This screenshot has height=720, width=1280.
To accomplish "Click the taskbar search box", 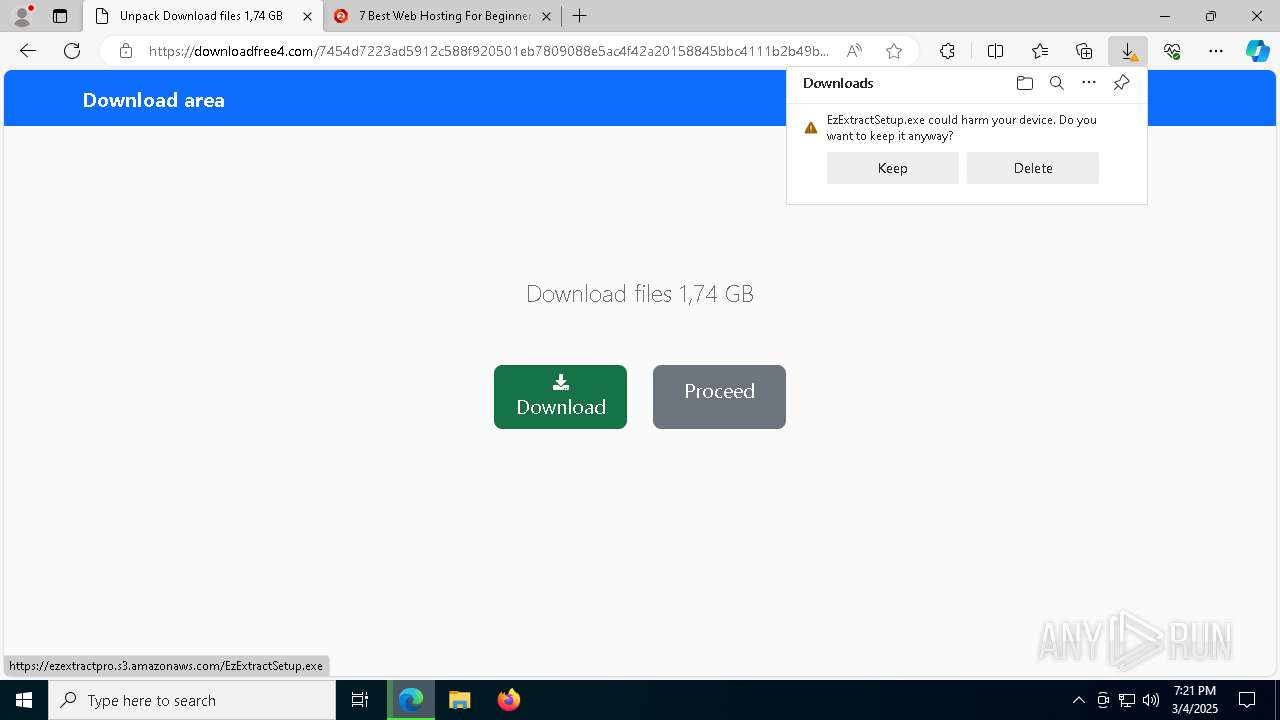I will coord(192,700).
